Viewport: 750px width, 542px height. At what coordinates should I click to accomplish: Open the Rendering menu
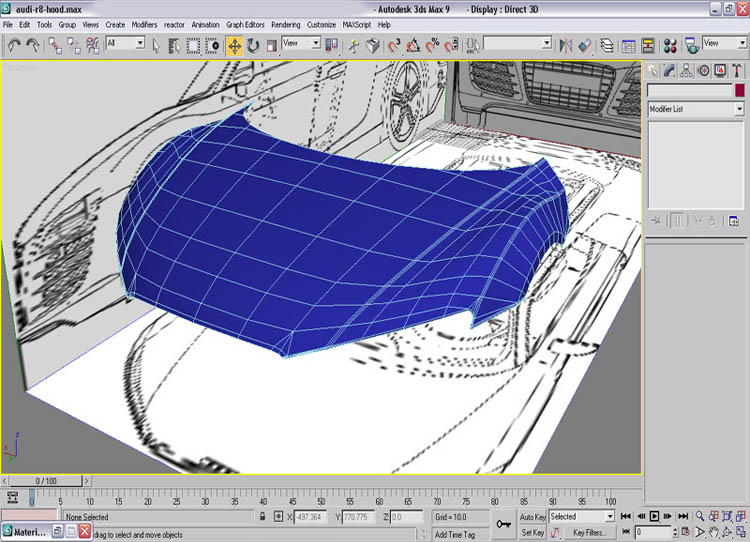tap(285, 24)
